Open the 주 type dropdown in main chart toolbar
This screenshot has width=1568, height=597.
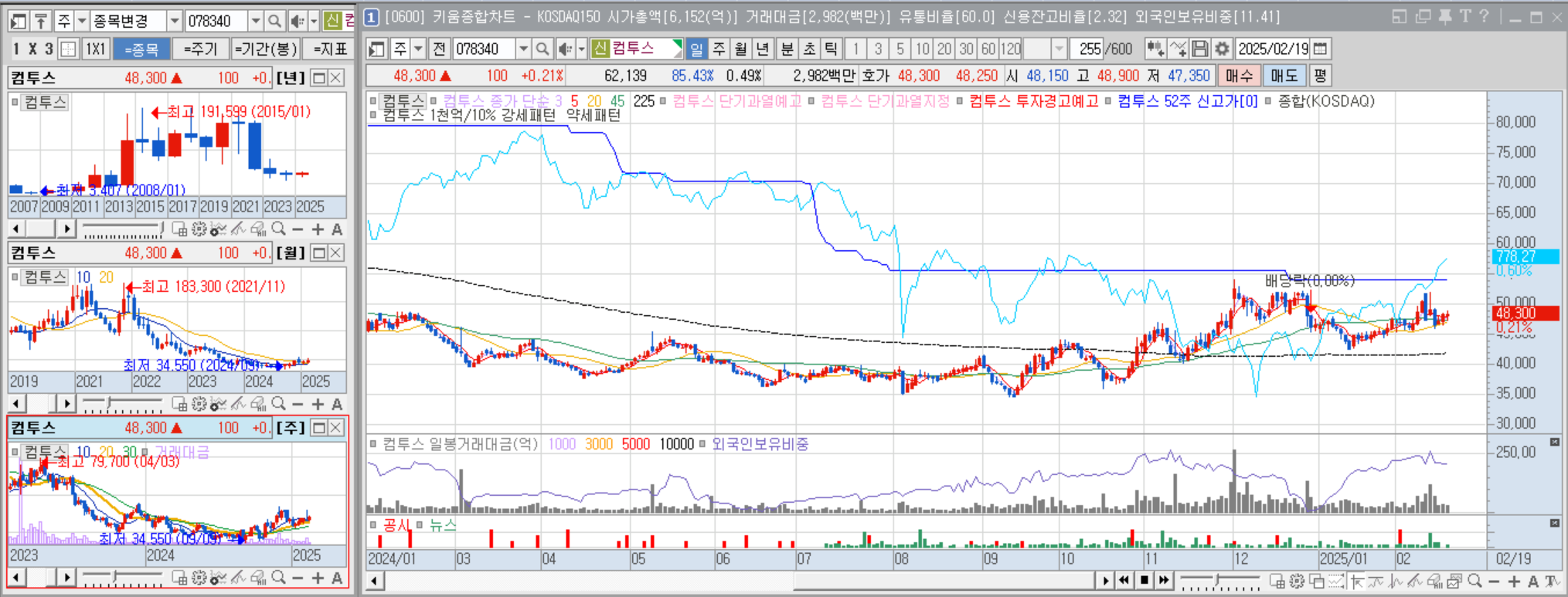418,49
